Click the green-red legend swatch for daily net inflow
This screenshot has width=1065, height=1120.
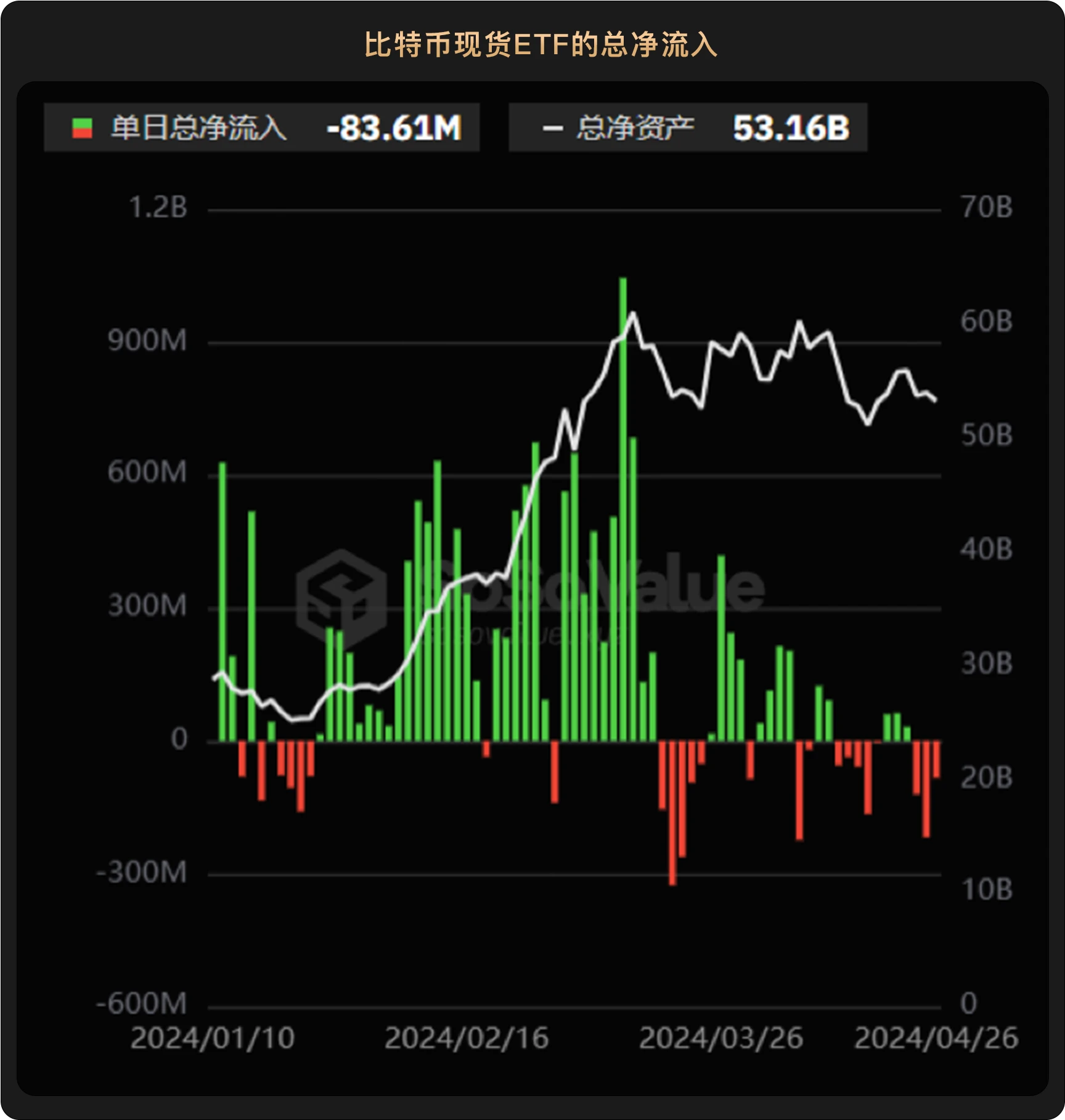pos(82,128)
